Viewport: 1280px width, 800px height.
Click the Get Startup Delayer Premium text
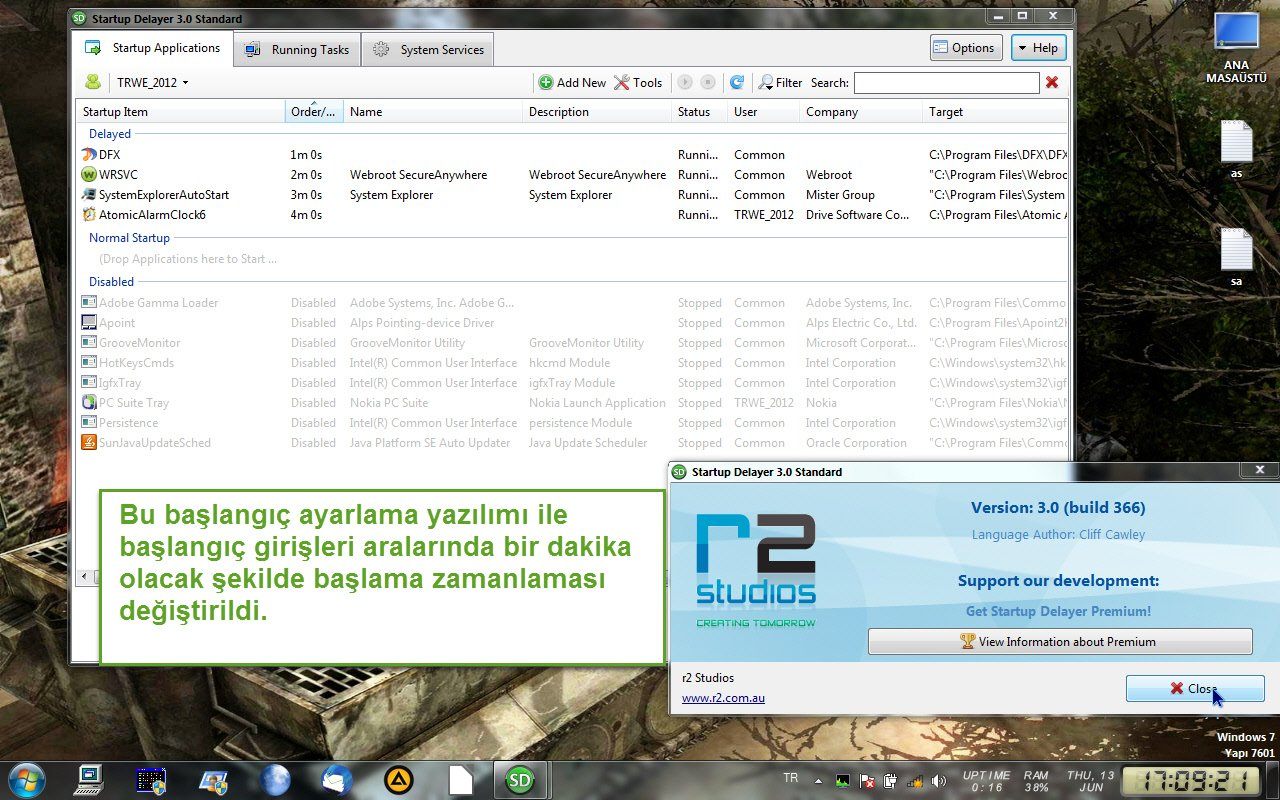click(x=1058, y=611)
